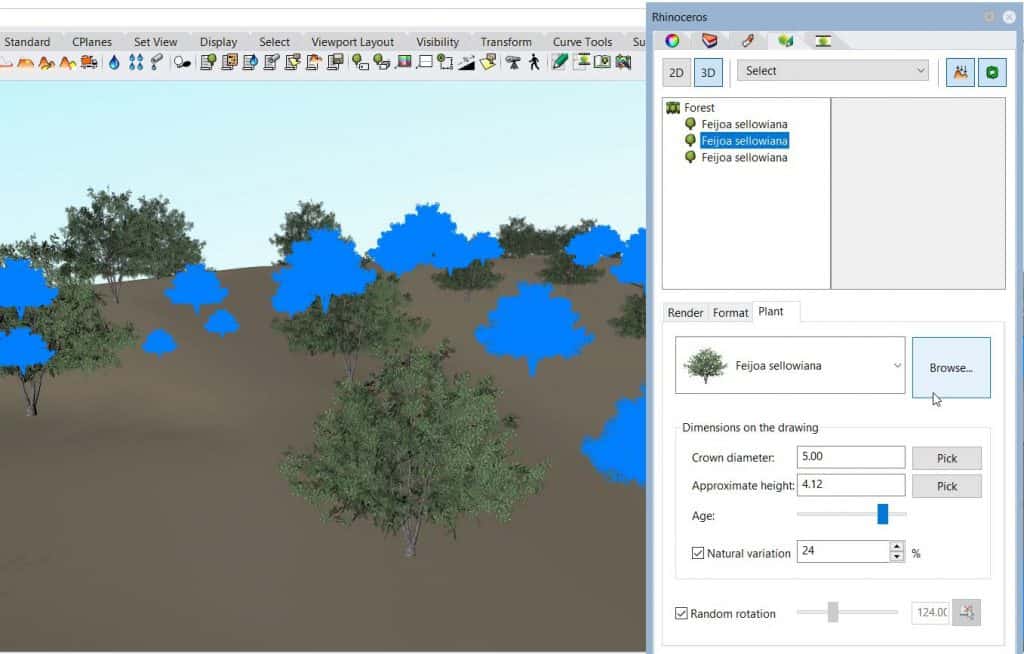Click the Forest group icon in tree
1024x654 pixels.
pyautogui.click(x=673, y=108)
